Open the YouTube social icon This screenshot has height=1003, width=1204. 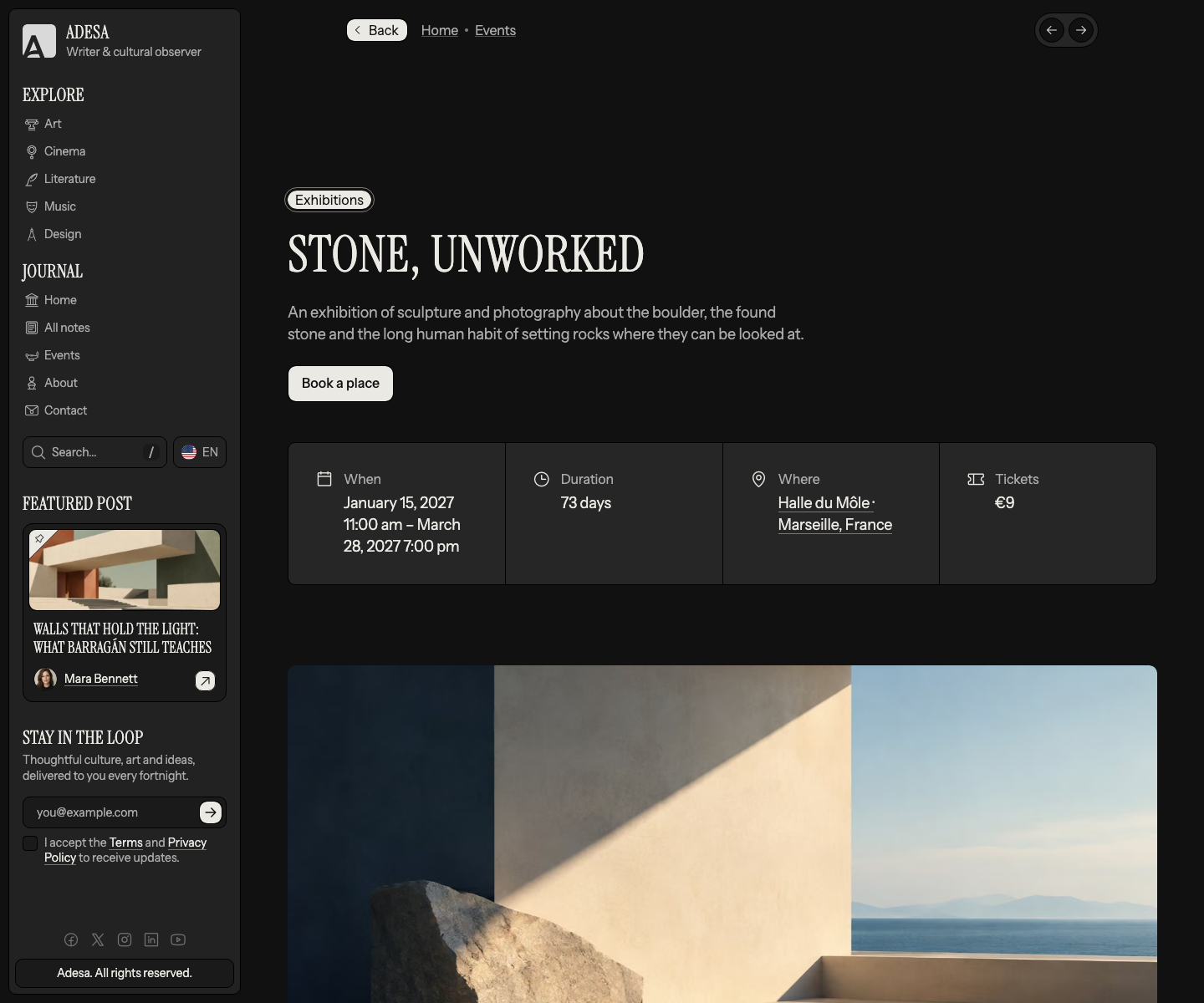178,939
